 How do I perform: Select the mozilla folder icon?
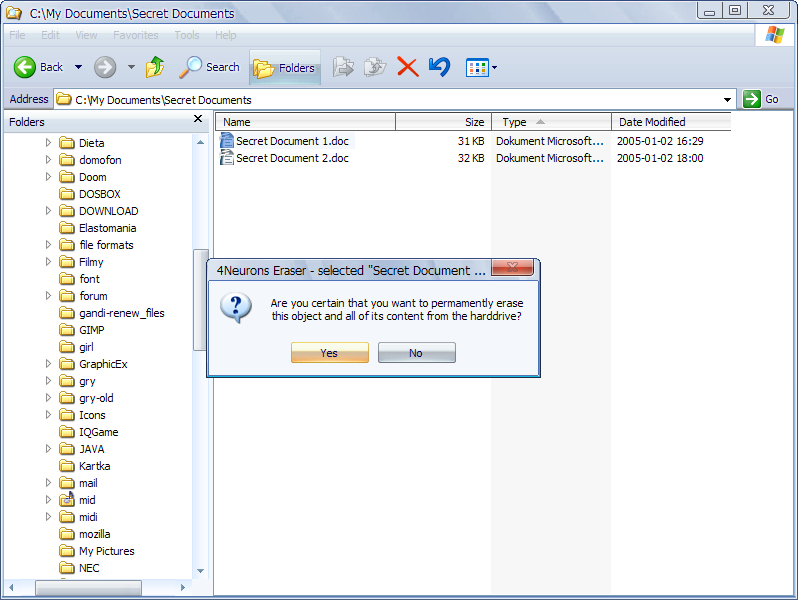pos(67,534)
